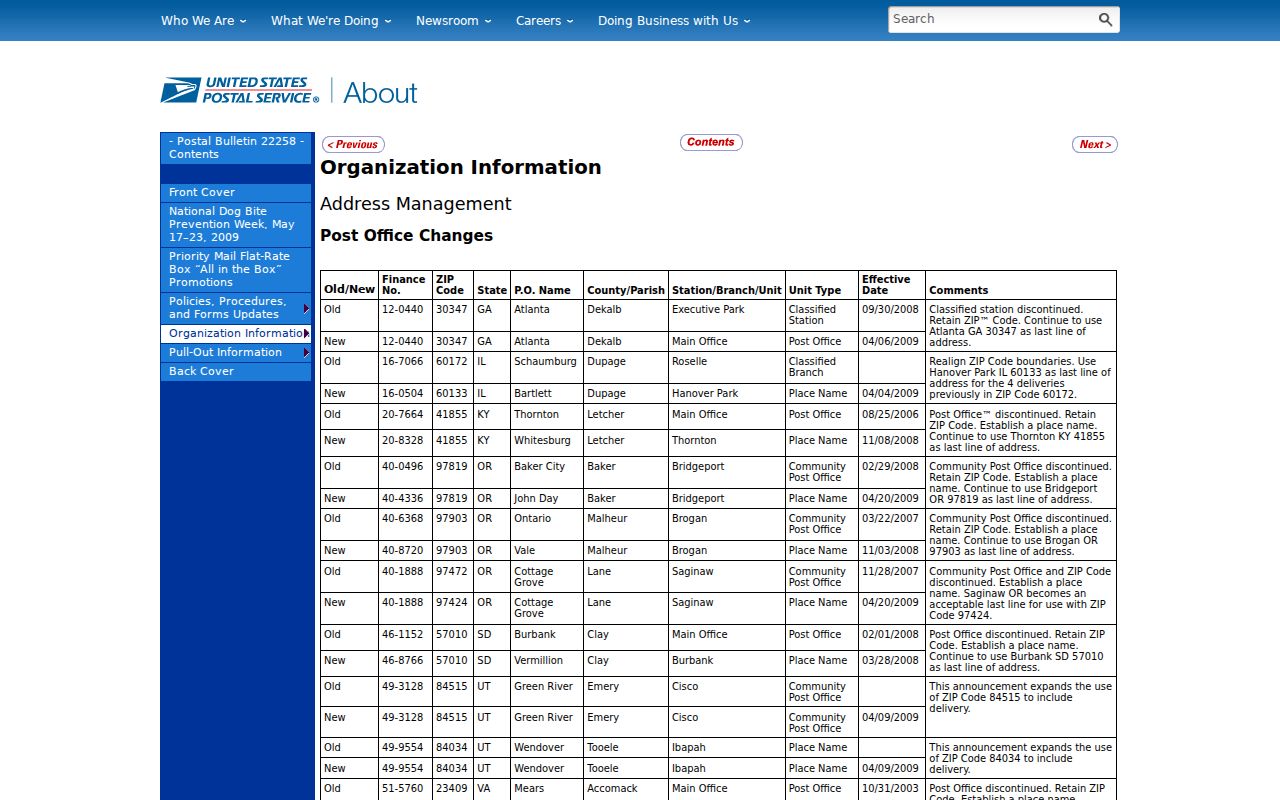Expand the What We're Doing menu
1280x800 pixels.
pos(331,20)
